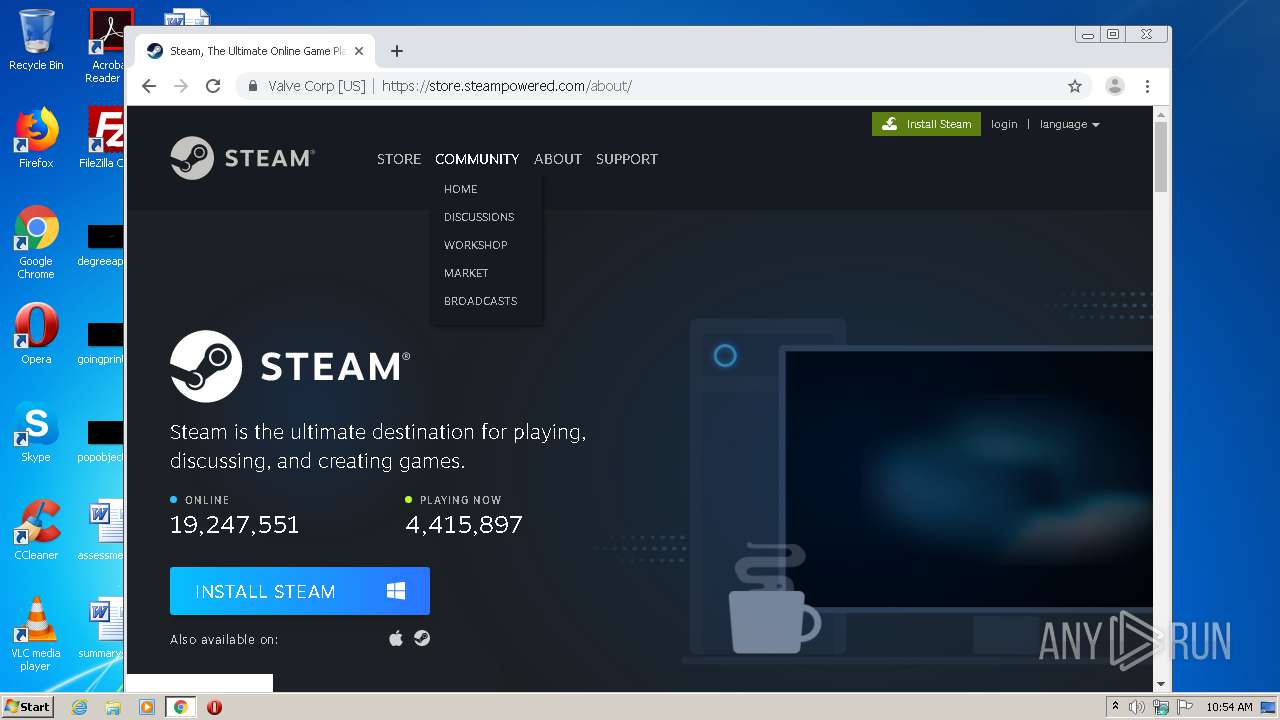Click the large Steam logo in the hero
The width and height of the screenshot is (1280, 720).
coord(290,366)
